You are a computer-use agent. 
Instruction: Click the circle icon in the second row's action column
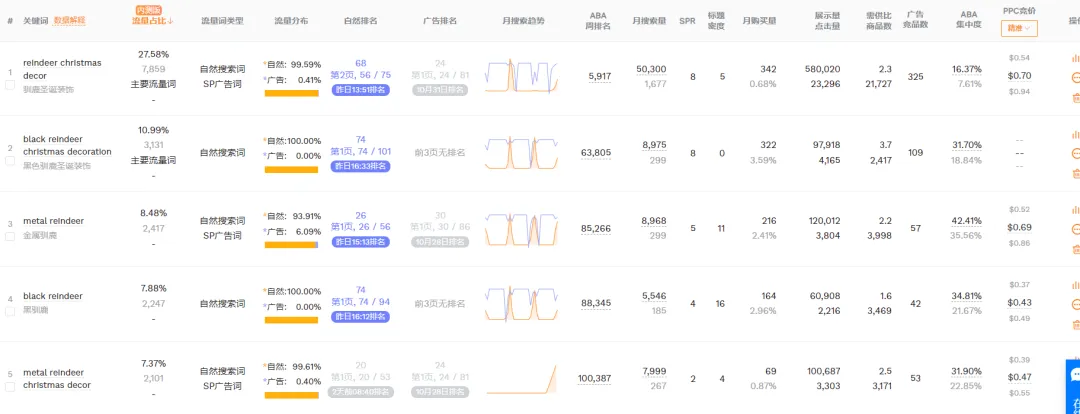[x=1076, y=154]
